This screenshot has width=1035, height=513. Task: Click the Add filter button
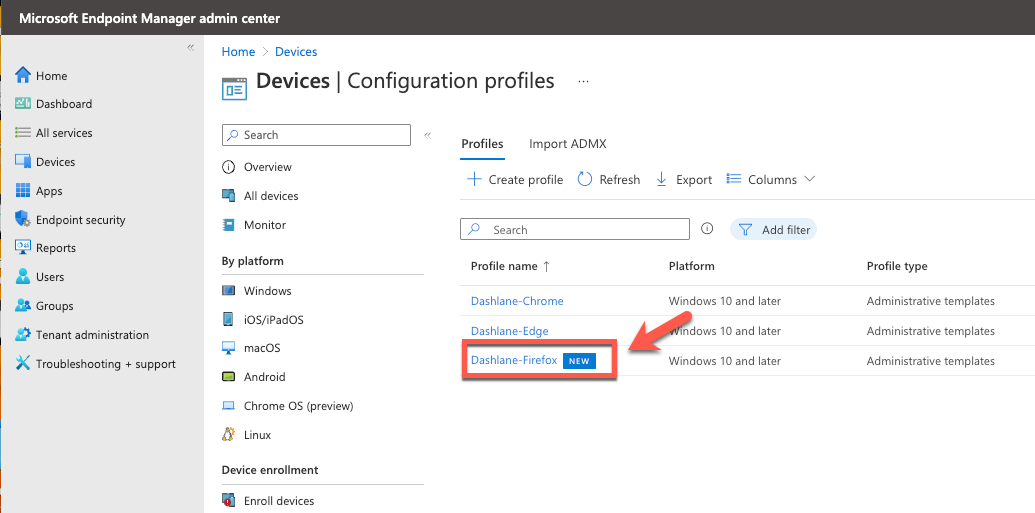pos(774,230)
